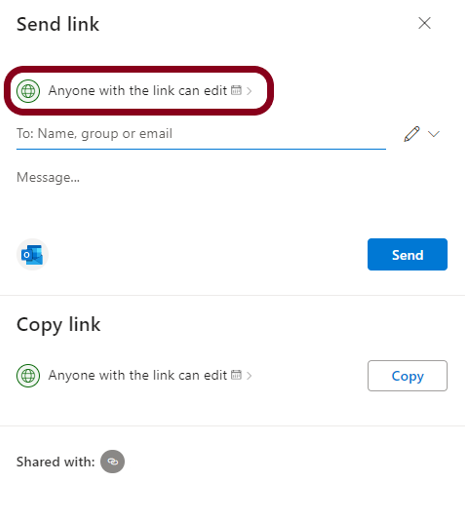Image resolution: width=465 pixels, height=529 pixels.
Task: Open the Anyone with the link can edit setting under Copy link
Action: 134,375
